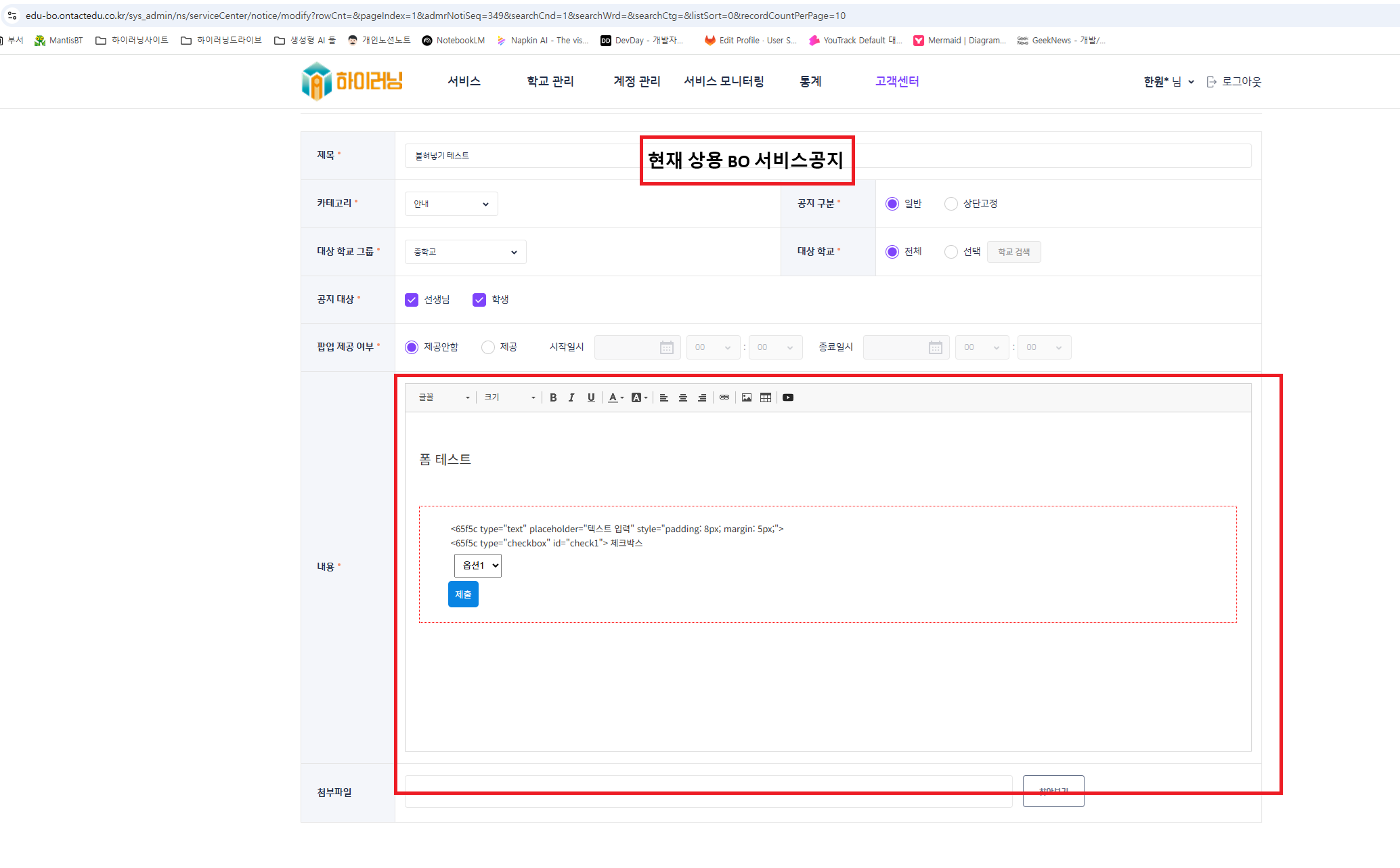Insert an image via image icon
This screenshot has height=868, width=1400.
pyautogui.click(x=746, y=397)
